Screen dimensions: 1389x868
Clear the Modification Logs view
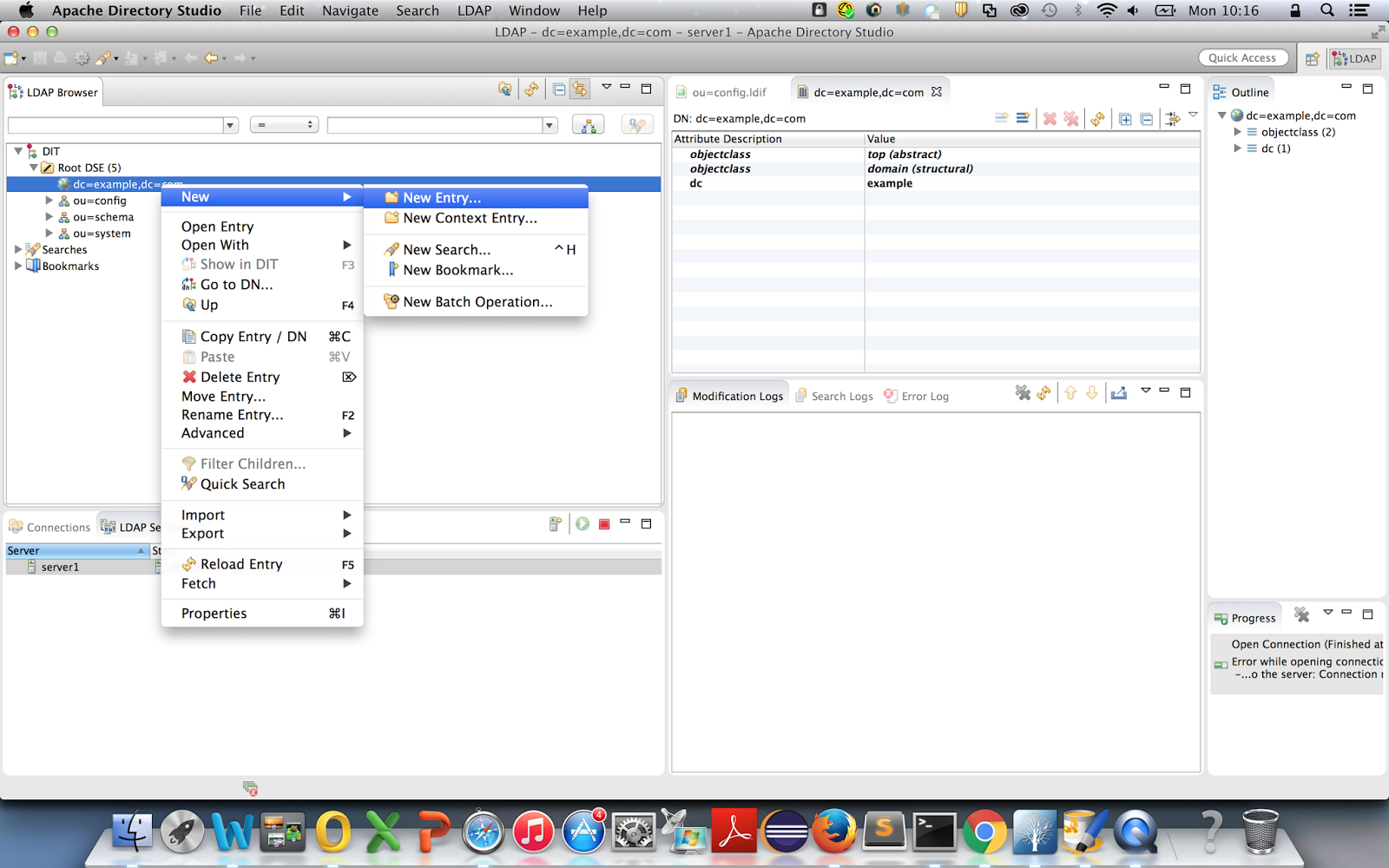(1023, 393)
